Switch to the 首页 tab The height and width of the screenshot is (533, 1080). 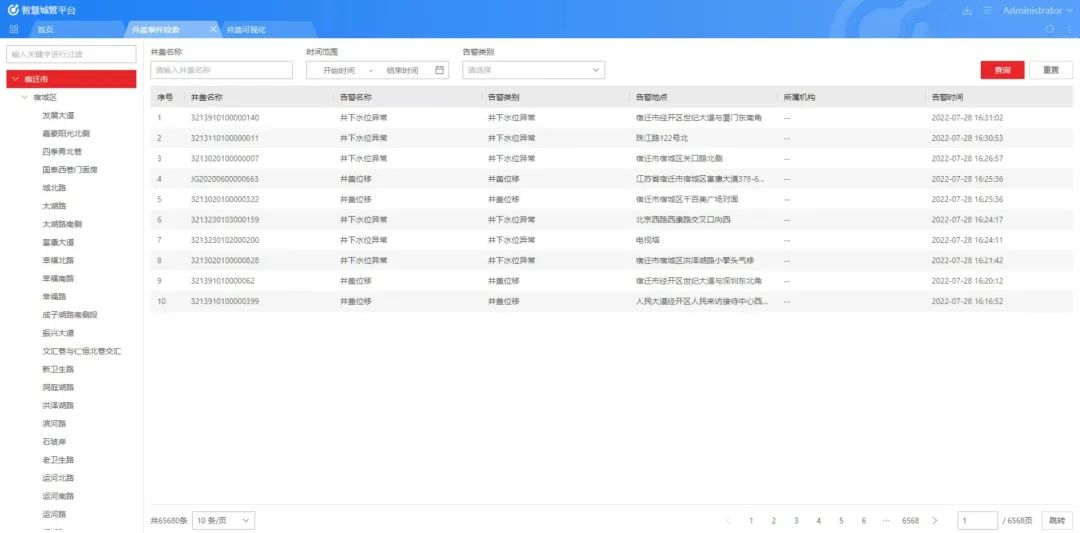click(45, 30)
